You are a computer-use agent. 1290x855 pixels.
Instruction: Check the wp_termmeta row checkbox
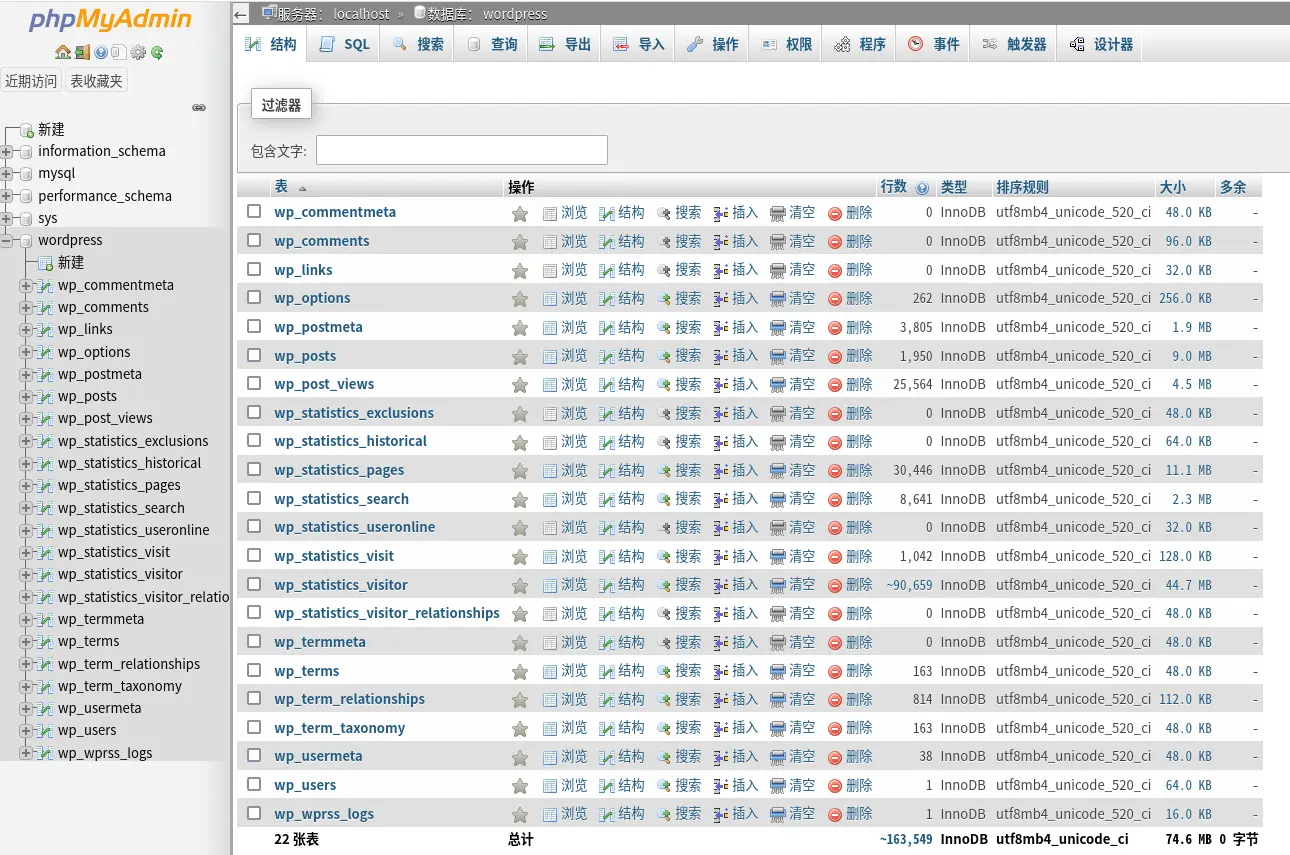(x=254, y=641)
